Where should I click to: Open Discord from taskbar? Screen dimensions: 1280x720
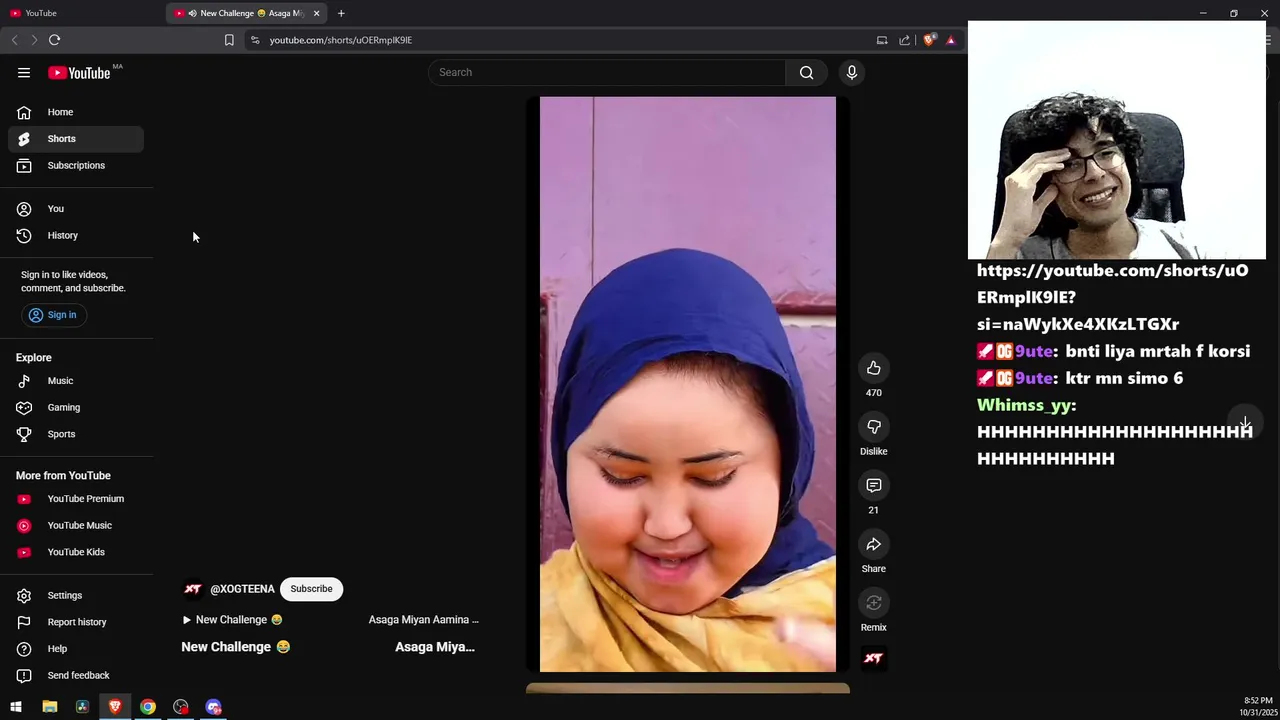(214, 707)
